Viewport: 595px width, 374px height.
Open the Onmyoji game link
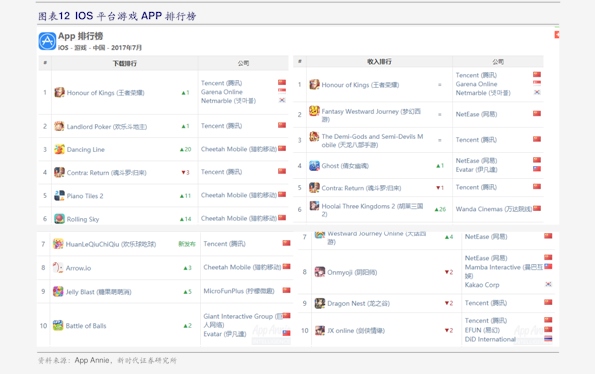coord(352,272)
